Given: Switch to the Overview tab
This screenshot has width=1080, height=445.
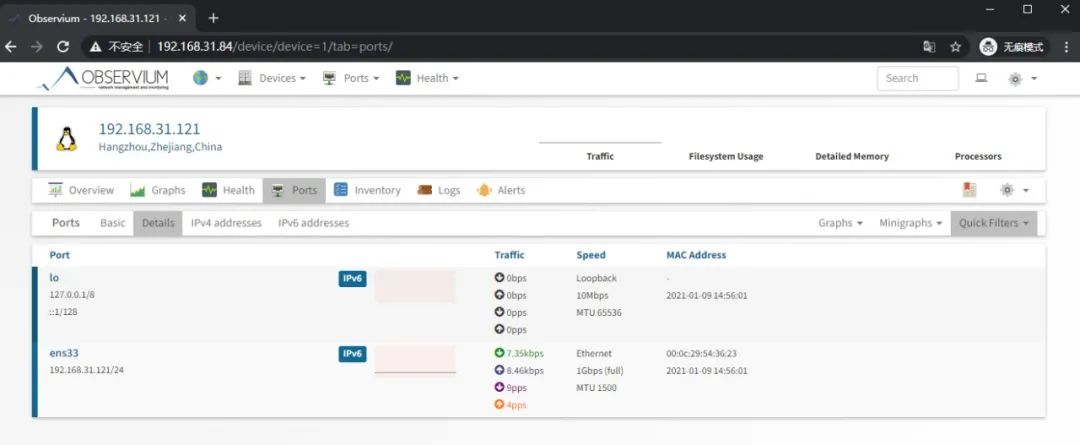Looking at the screenshot, I should tap(81, 190).
